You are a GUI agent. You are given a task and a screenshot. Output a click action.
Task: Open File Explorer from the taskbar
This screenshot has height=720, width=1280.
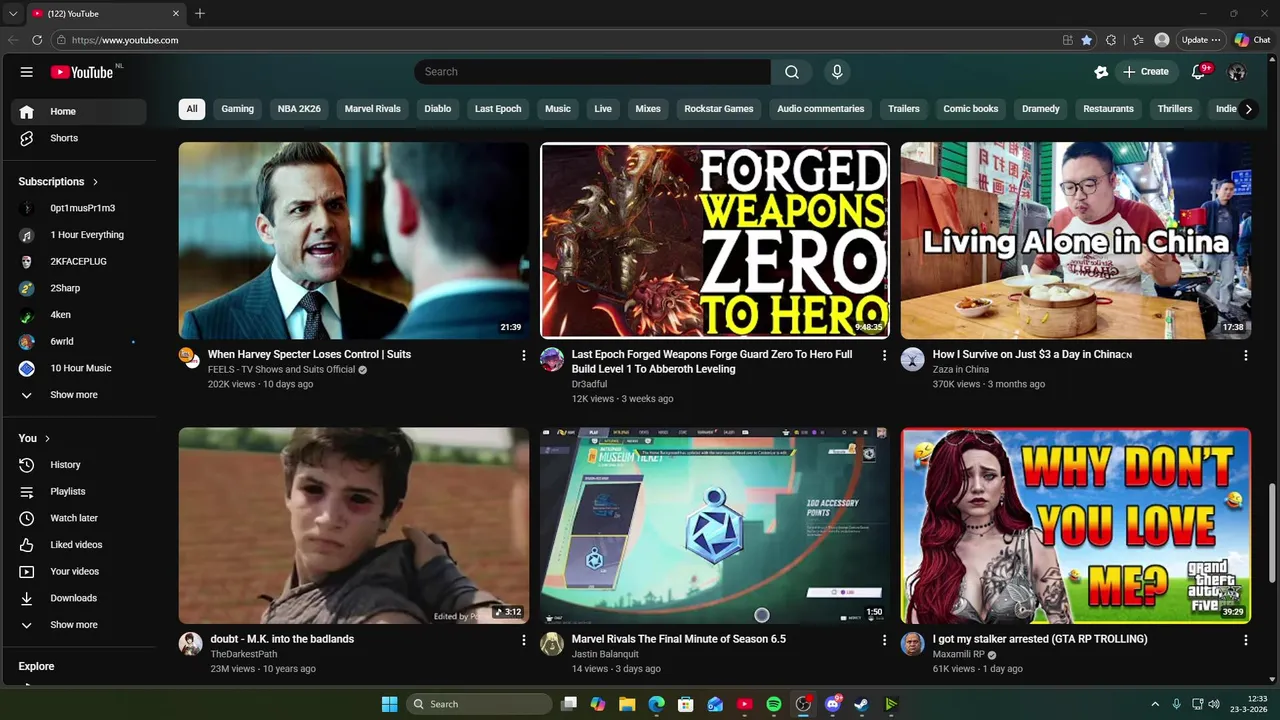[627, 704]
